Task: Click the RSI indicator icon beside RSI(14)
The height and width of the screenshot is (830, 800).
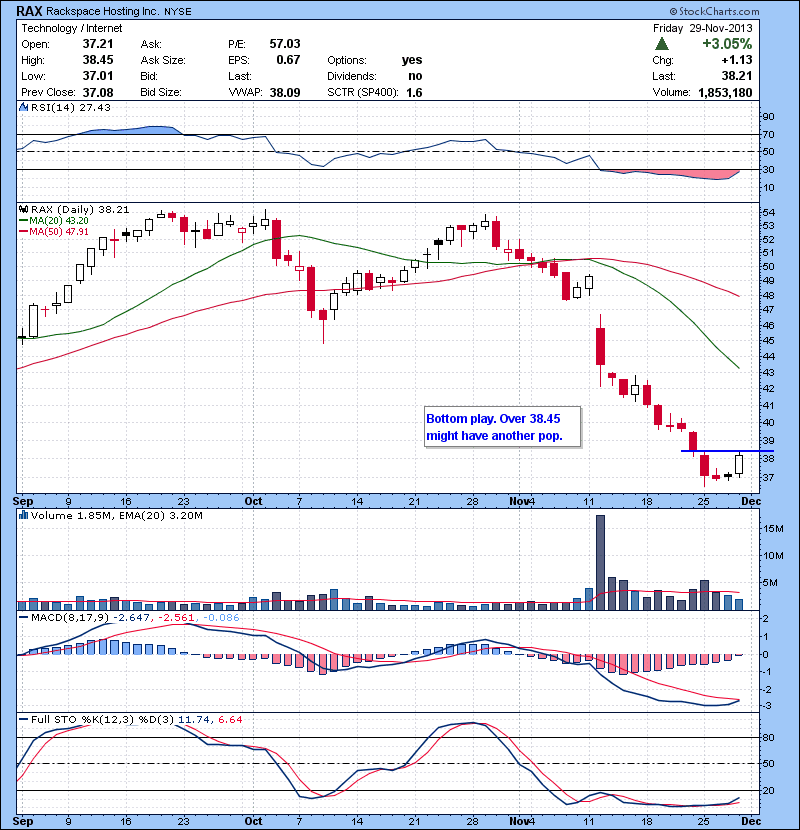Action: point(23,107)
